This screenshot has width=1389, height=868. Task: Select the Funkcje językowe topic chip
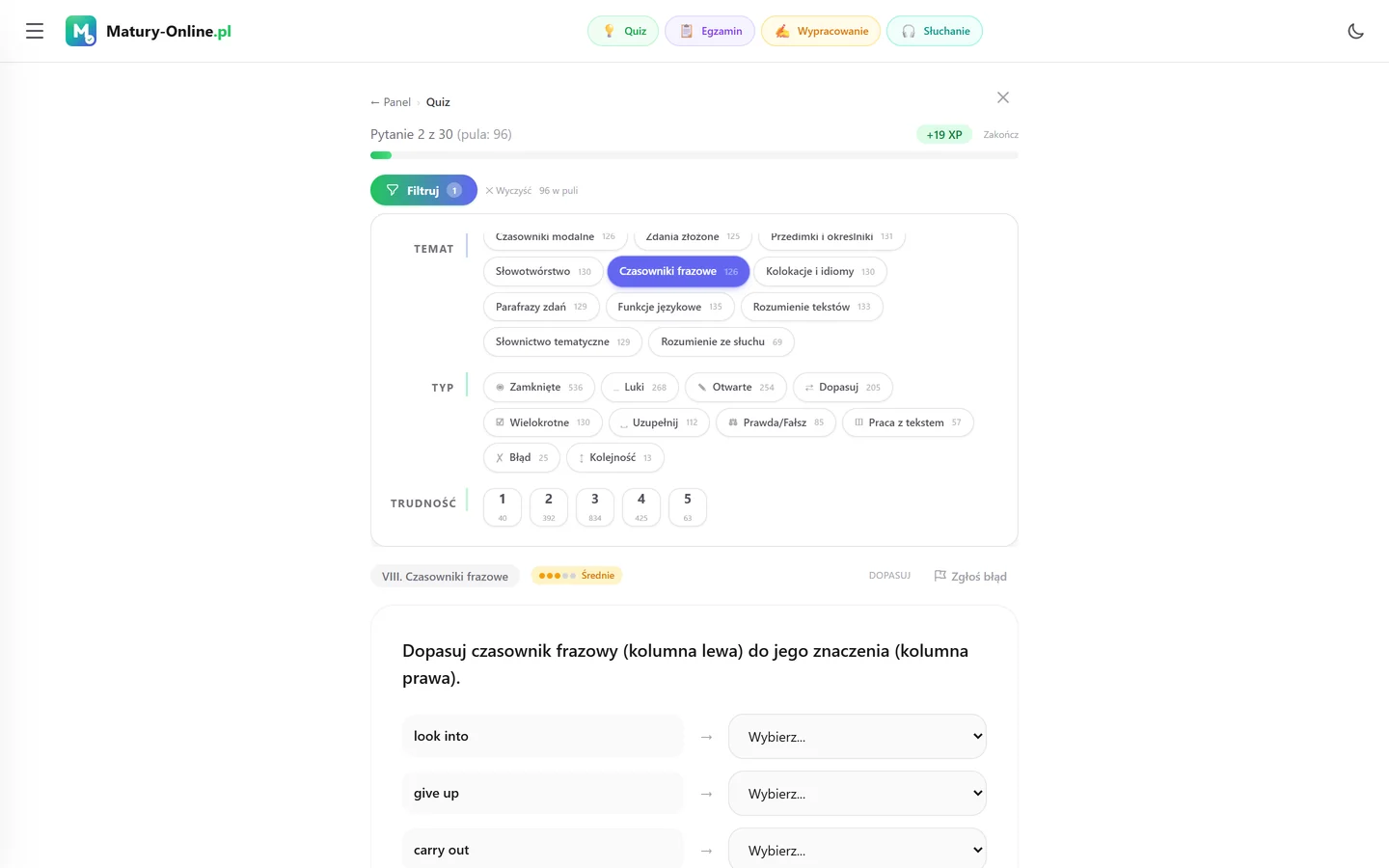pos(669,307)
